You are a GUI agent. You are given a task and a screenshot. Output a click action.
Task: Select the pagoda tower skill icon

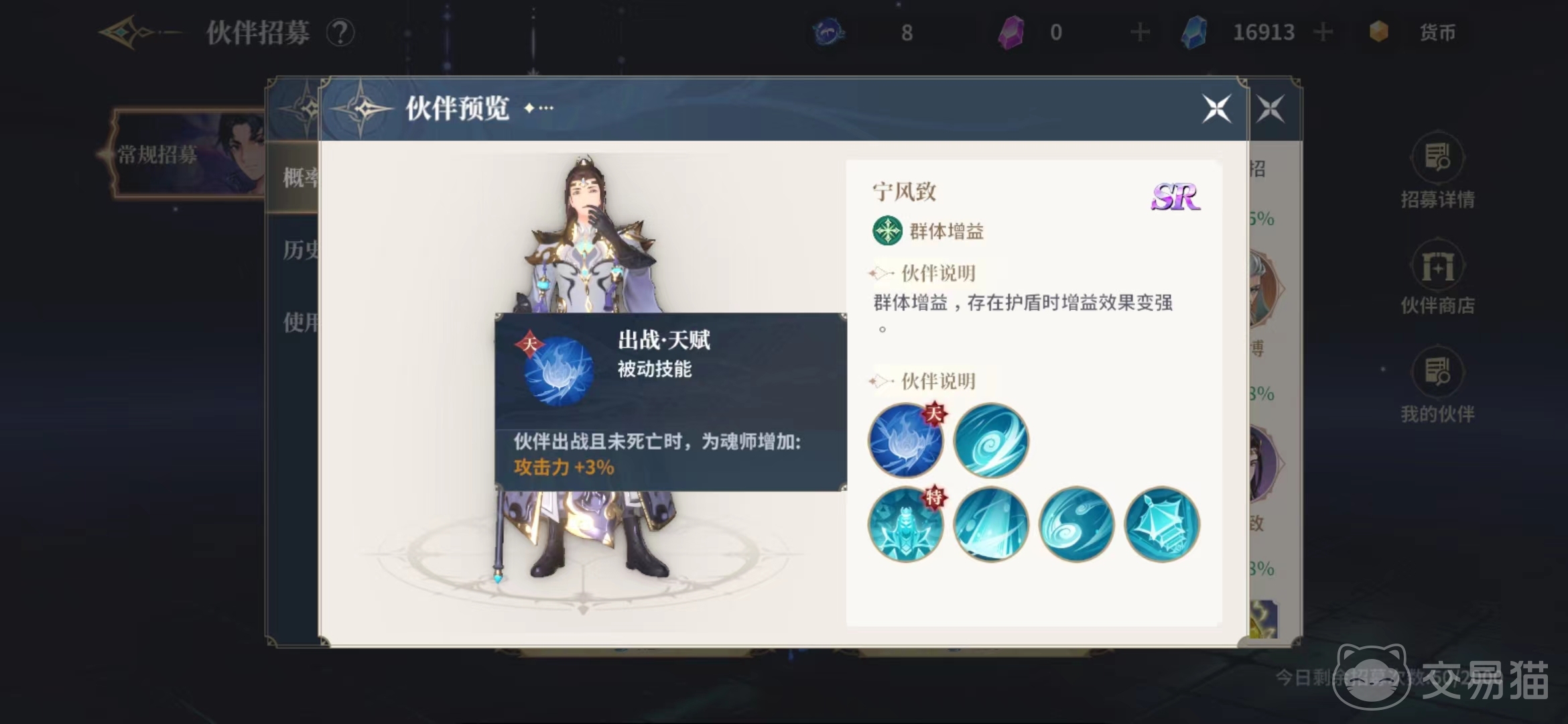[1161, 524]
